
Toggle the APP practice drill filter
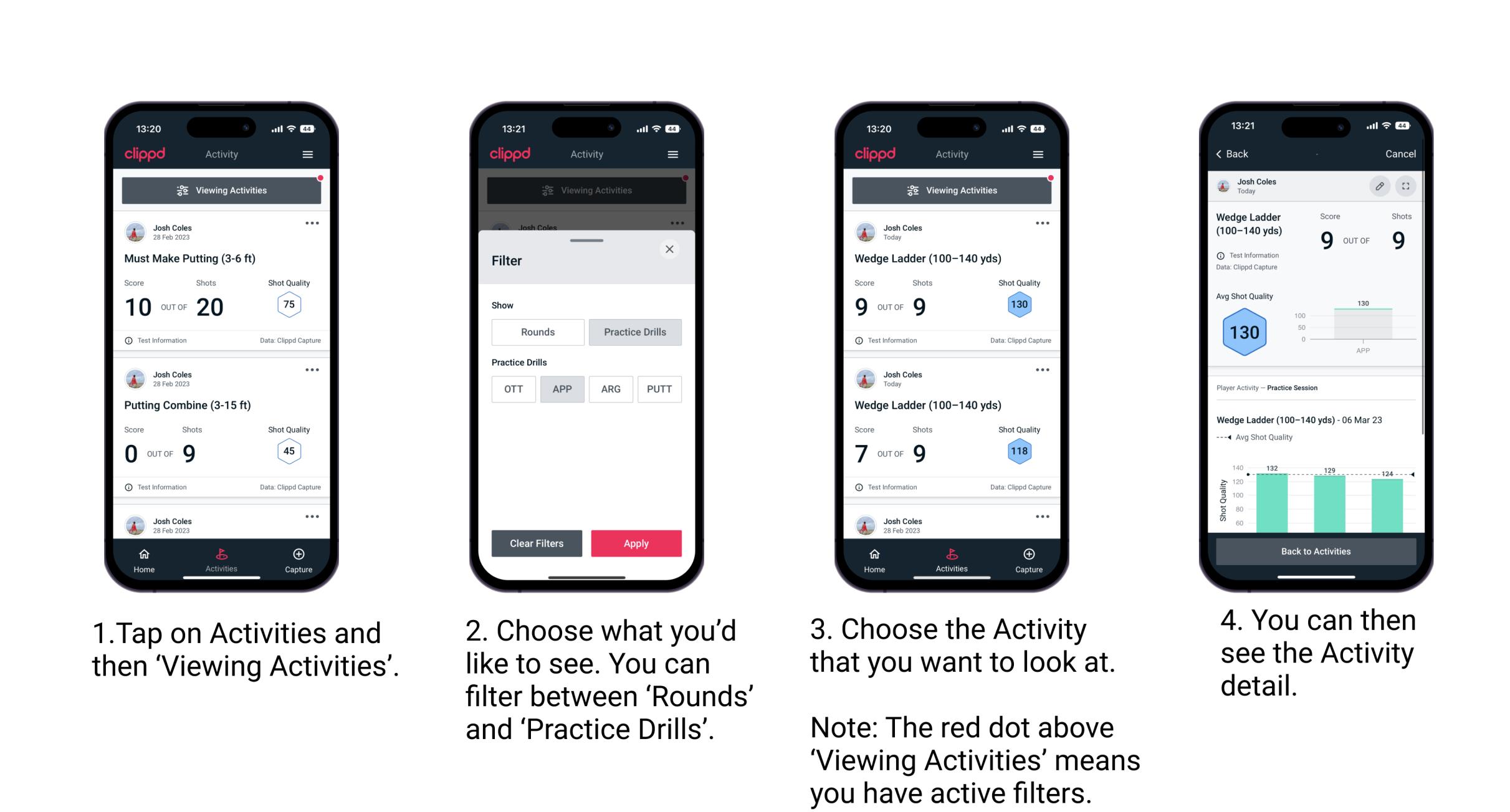tap(561, 389)
